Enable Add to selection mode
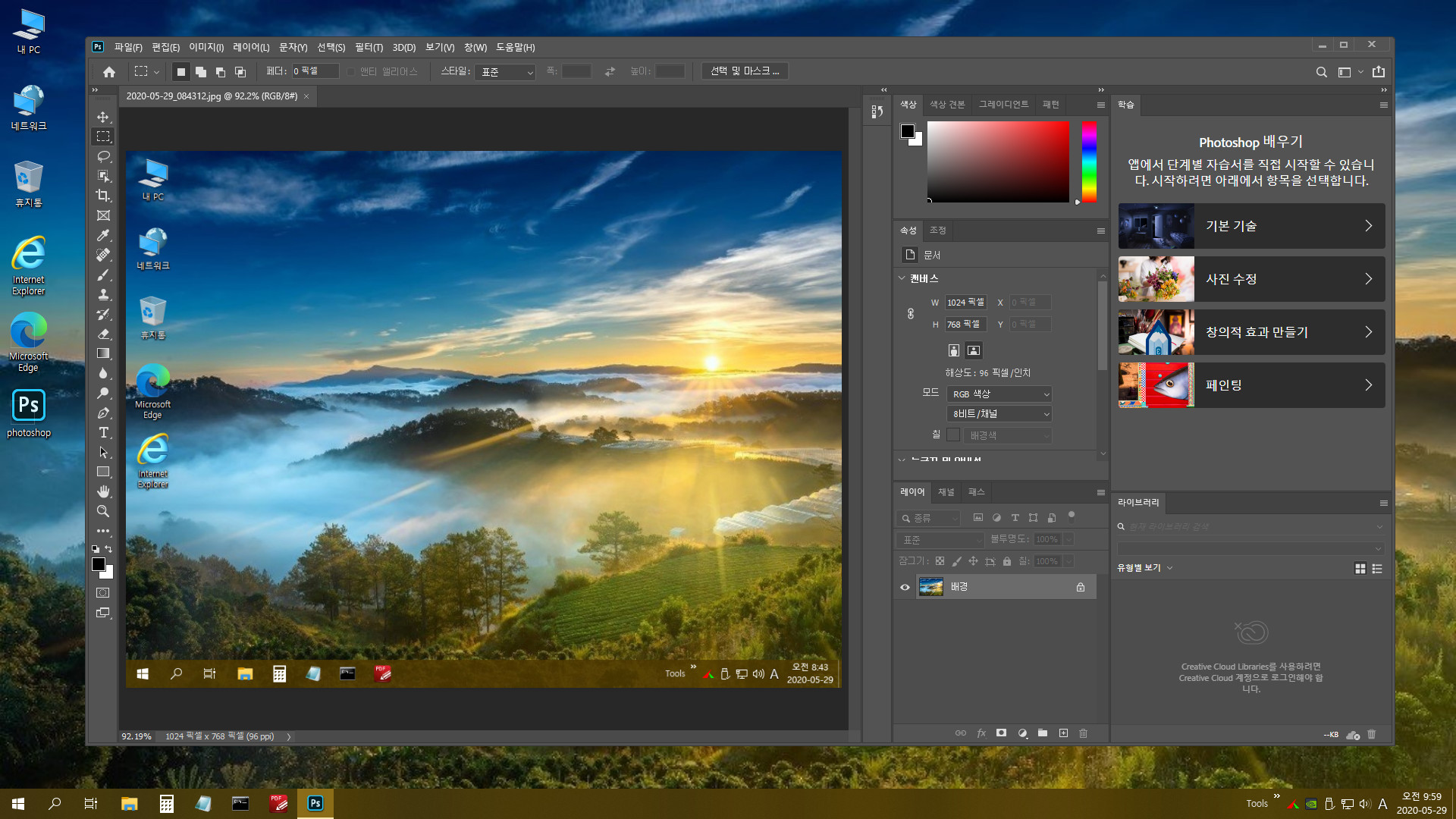The width and height of the screenshot is (1456, 819). [x=201, y=71]
